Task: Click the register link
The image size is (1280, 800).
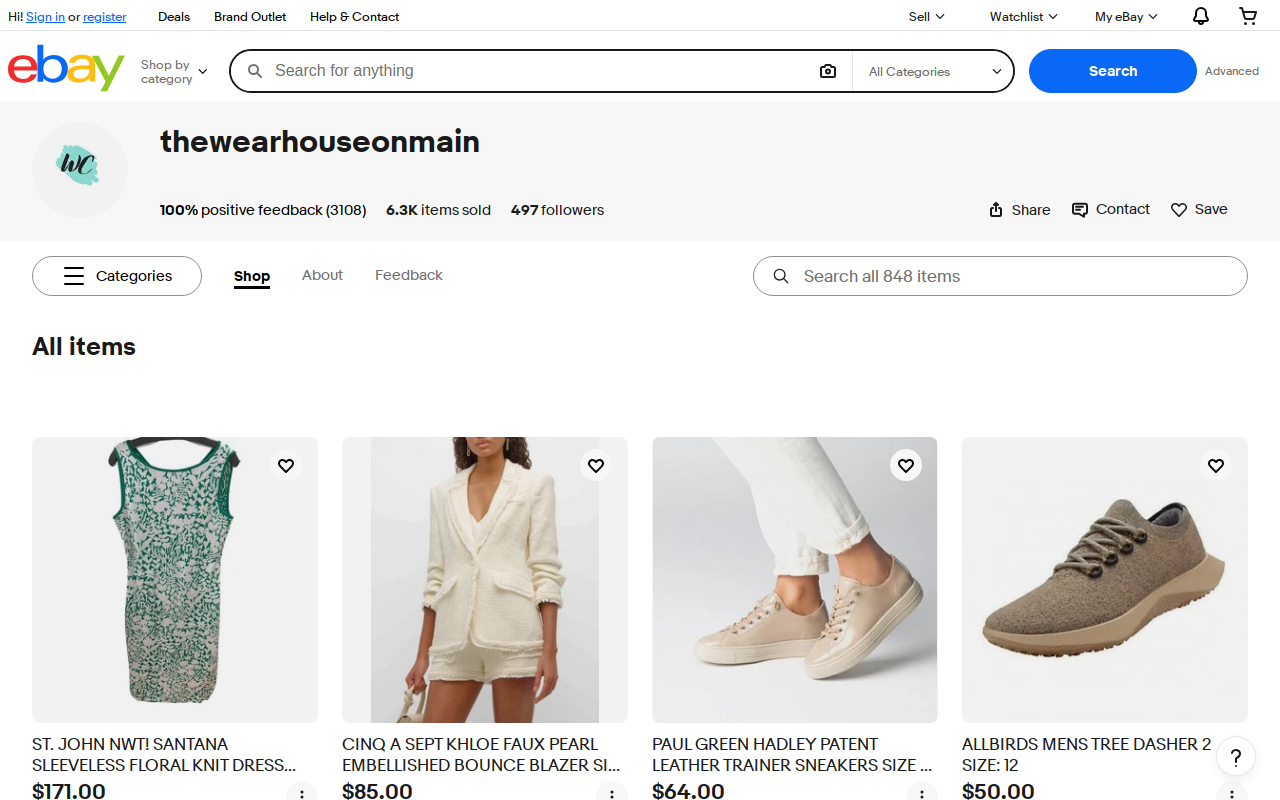Action: pos(105,17)
